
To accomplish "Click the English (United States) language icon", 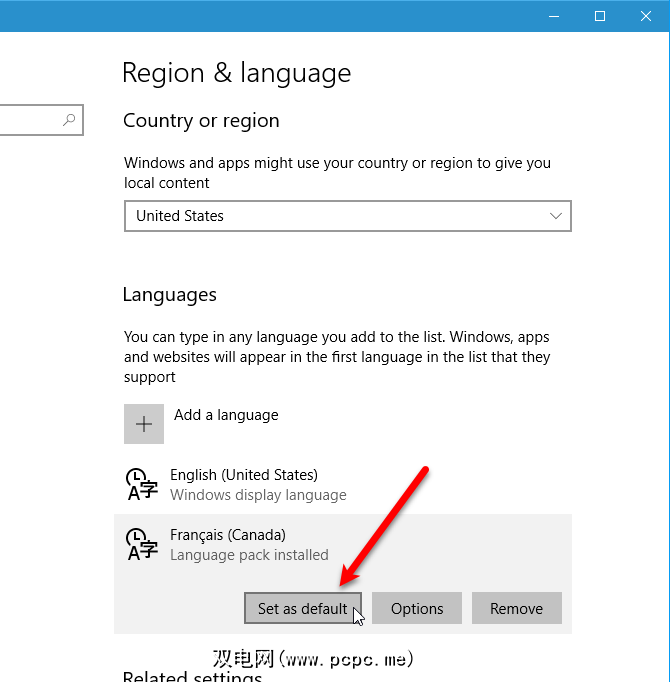I will click(x=142, y=485).
